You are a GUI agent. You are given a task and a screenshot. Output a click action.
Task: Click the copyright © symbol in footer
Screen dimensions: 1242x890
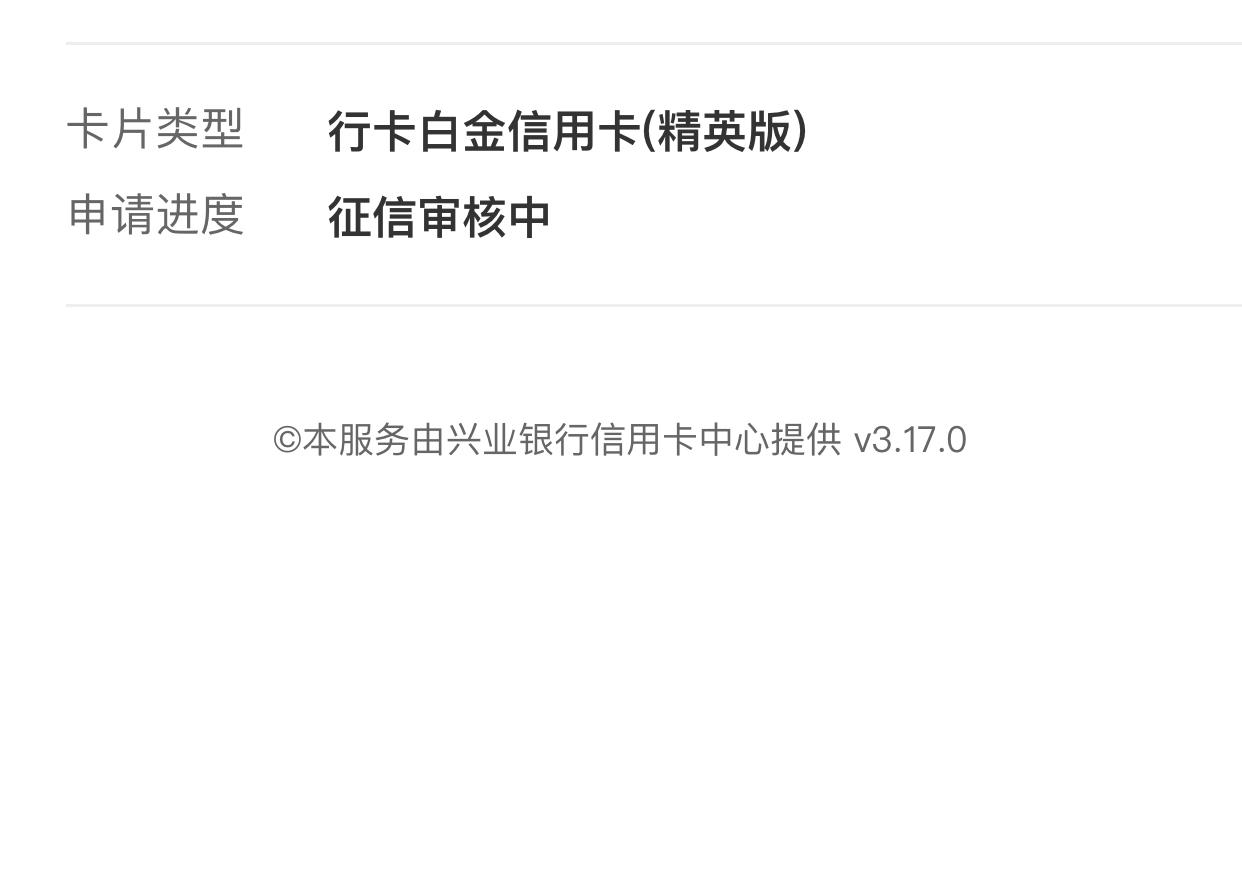(287, 440)
